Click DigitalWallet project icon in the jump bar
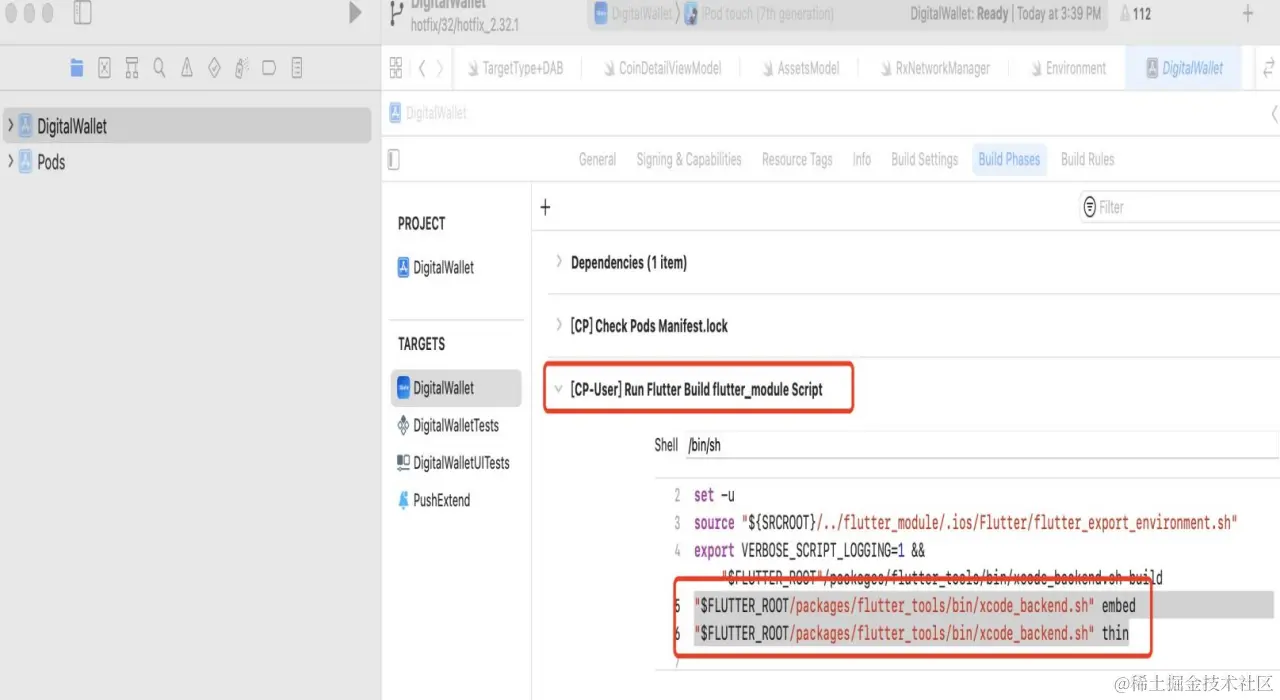Screen dimensions: 1280x700 pyautogui.click(x=395, y=113)
